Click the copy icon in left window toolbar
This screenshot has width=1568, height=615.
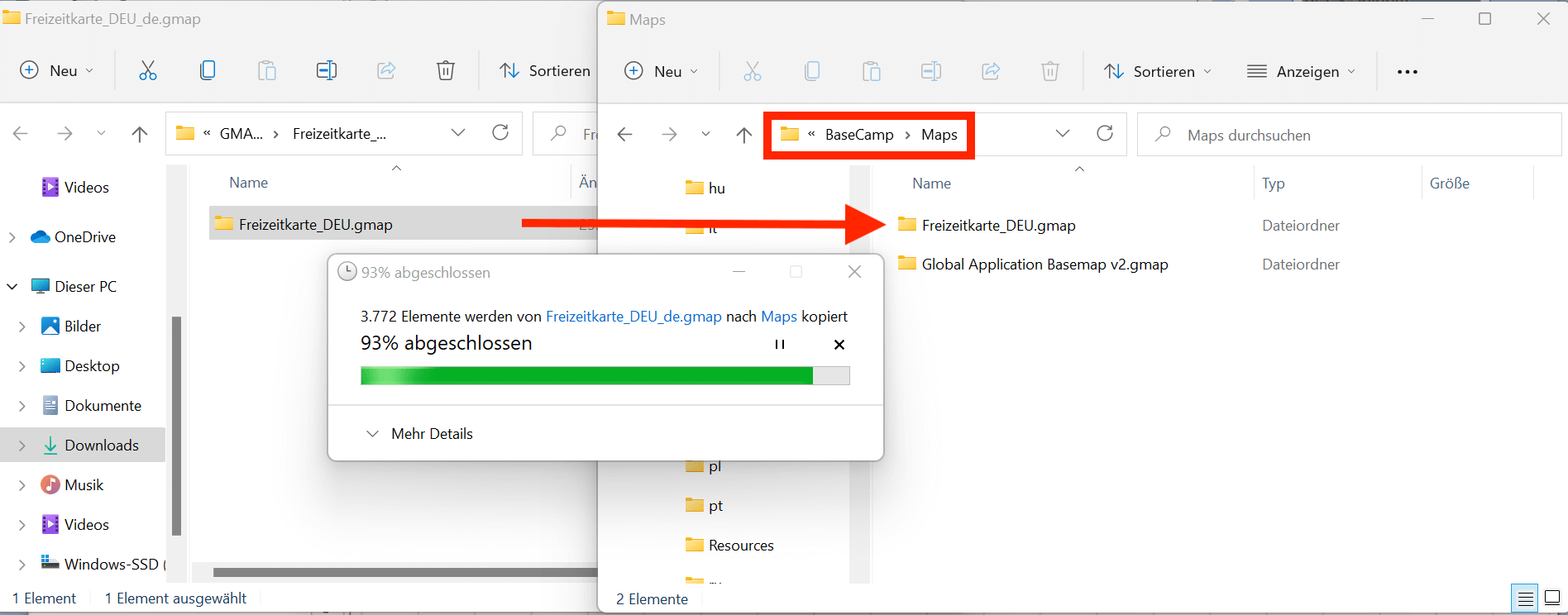tap(208, 71)
